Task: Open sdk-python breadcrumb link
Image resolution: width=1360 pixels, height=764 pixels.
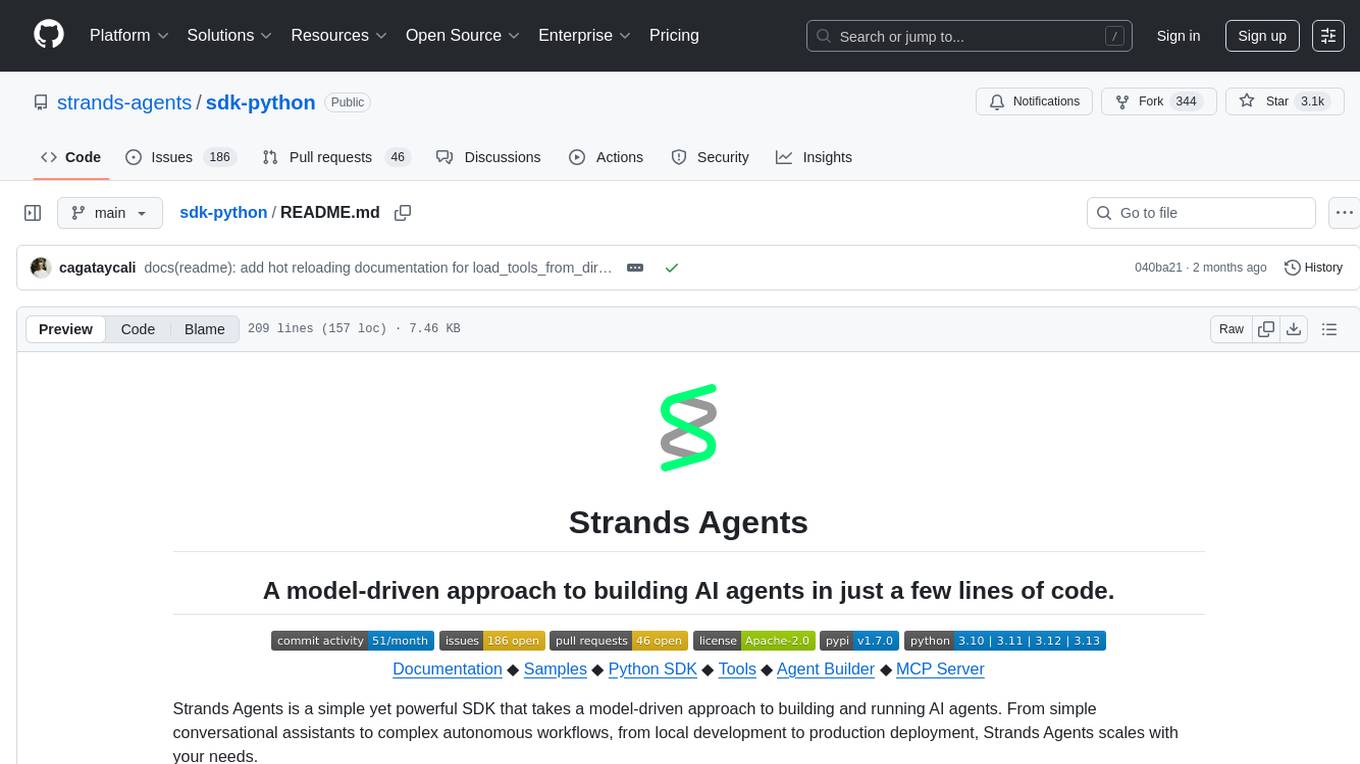Action: coord(223,212)
